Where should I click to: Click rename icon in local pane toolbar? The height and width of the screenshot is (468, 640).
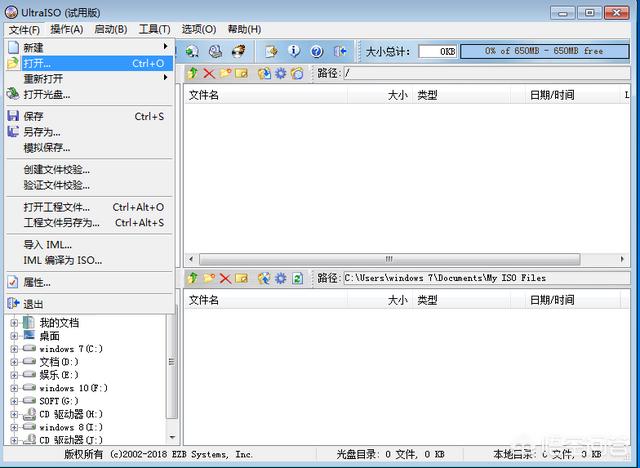242,278
